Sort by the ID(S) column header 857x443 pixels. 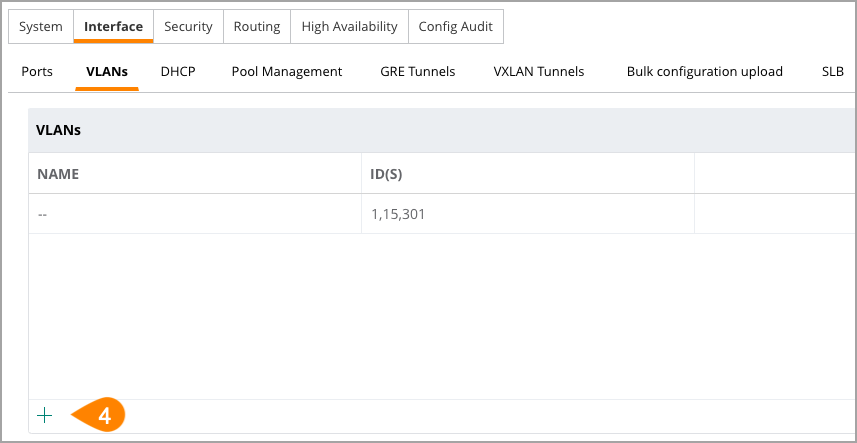pos(386,174)
